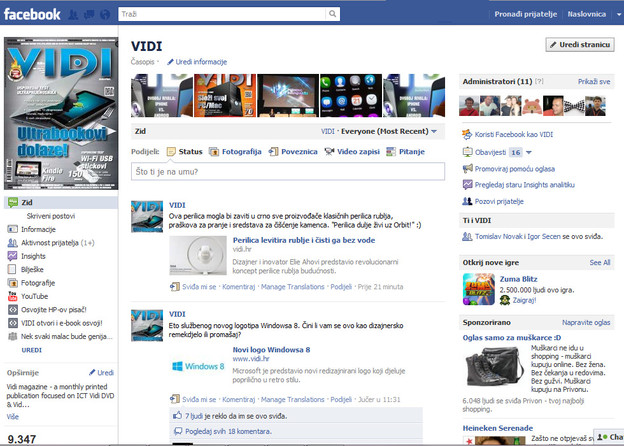Open friend requests icon in top bar
Image resolution: width=624 pixels, height=446 pixels.
(73, 15)
